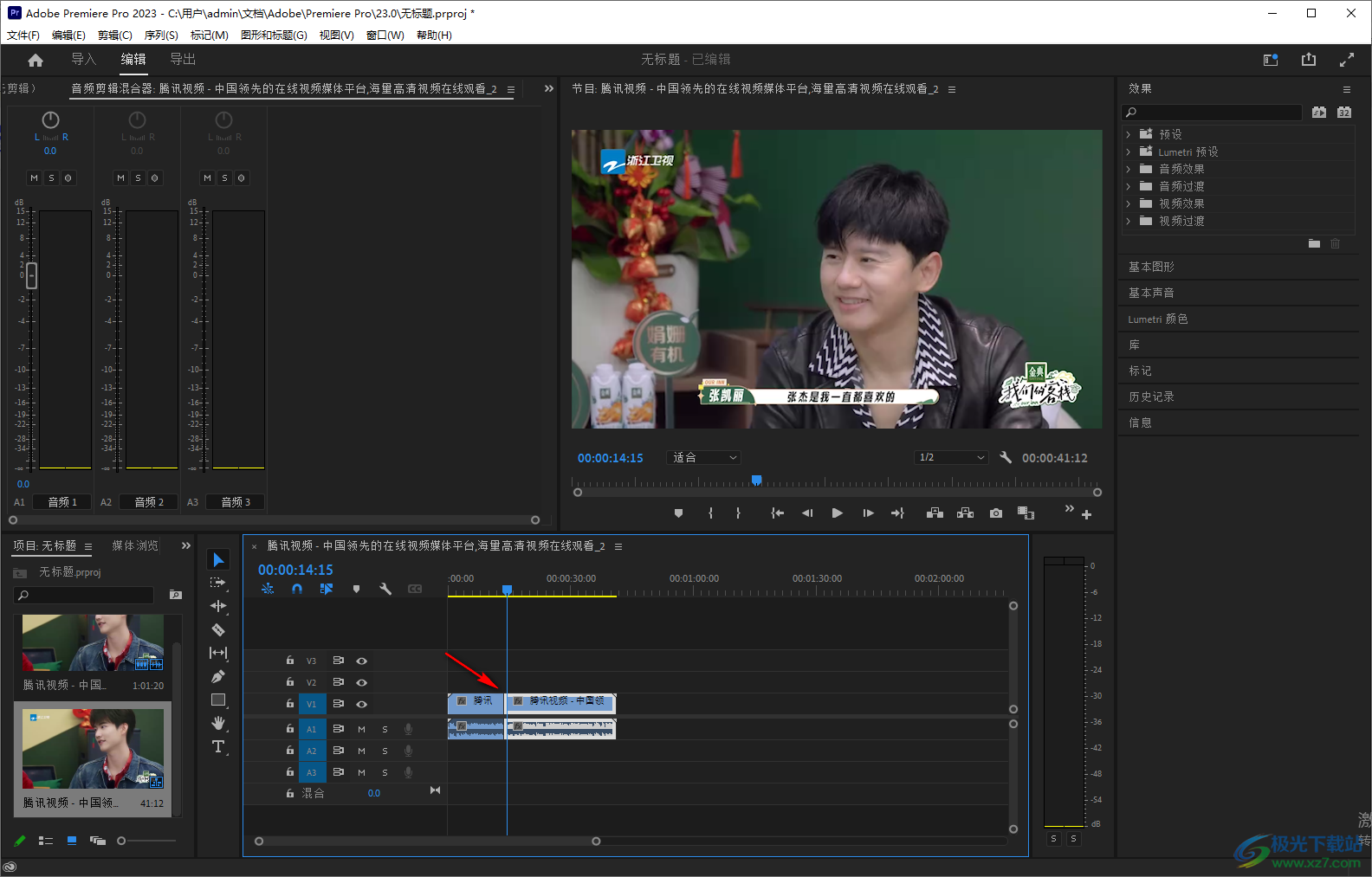The height and width of the screenshot is (877, 1372).
Task: Select the Ripple Edit tool
Action: point(218,606)
